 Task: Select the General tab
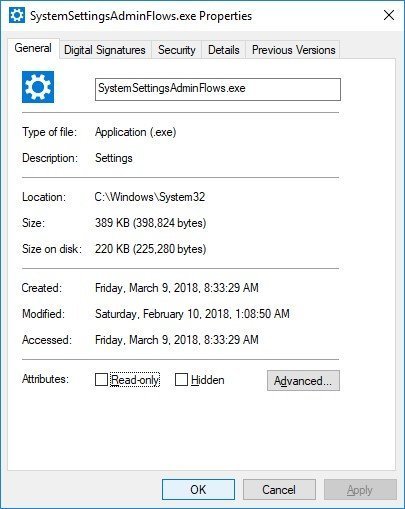33,48
